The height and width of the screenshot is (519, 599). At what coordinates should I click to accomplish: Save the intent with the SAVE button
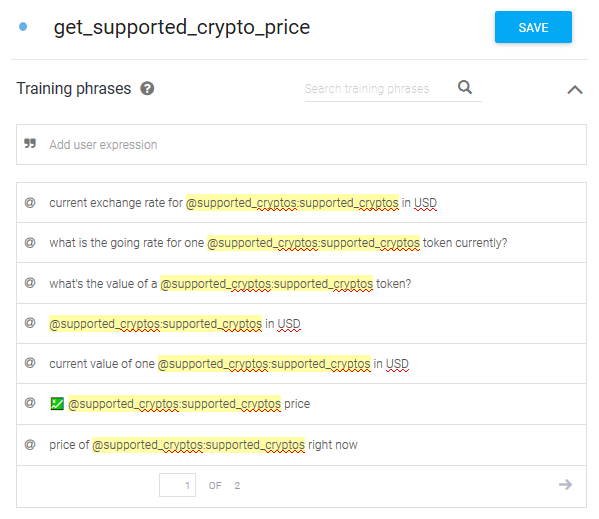[x=533, y=27]
